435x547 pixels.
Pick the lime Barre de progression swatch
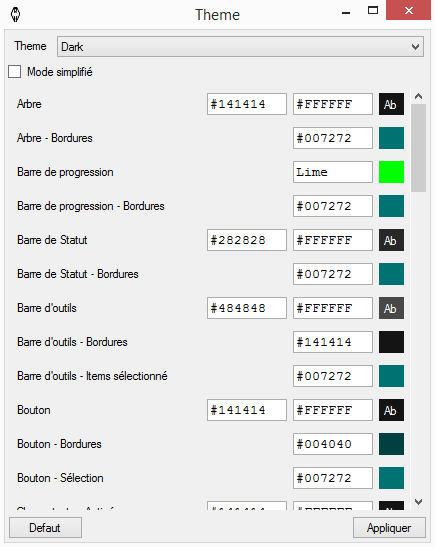coord(391,172)
